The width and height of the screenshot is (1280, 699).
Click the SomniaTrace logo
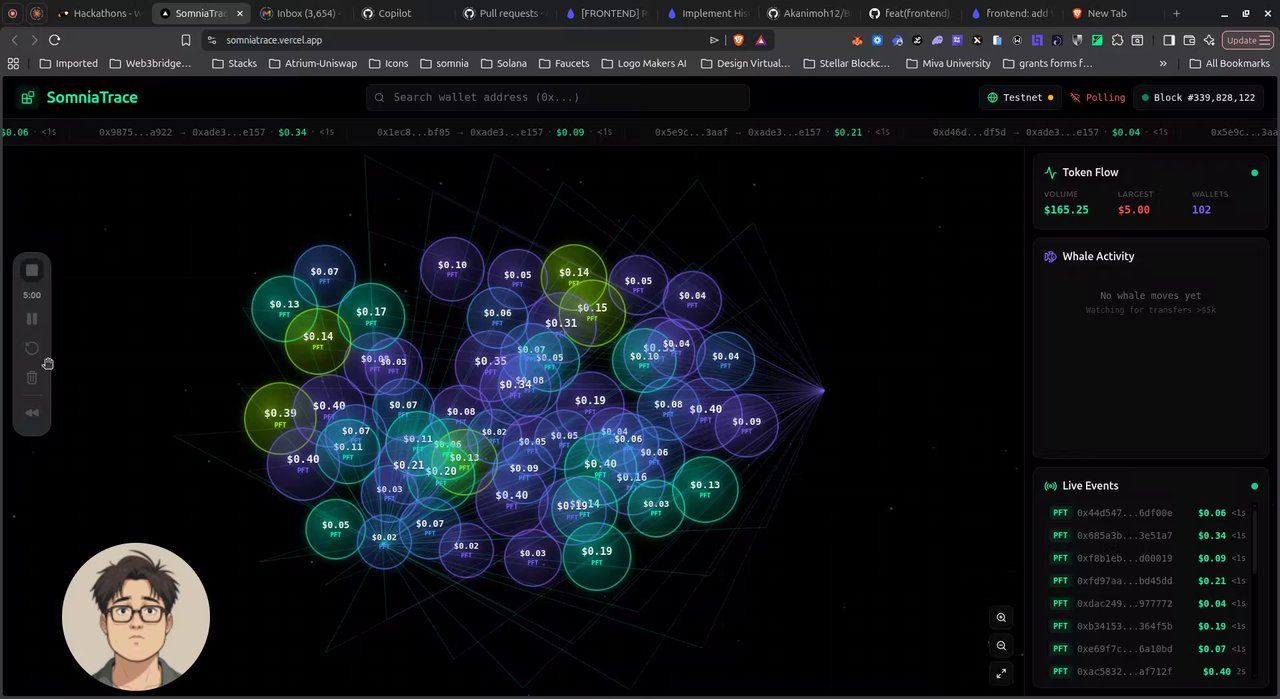pyautogui.click(x=79, y=97)
